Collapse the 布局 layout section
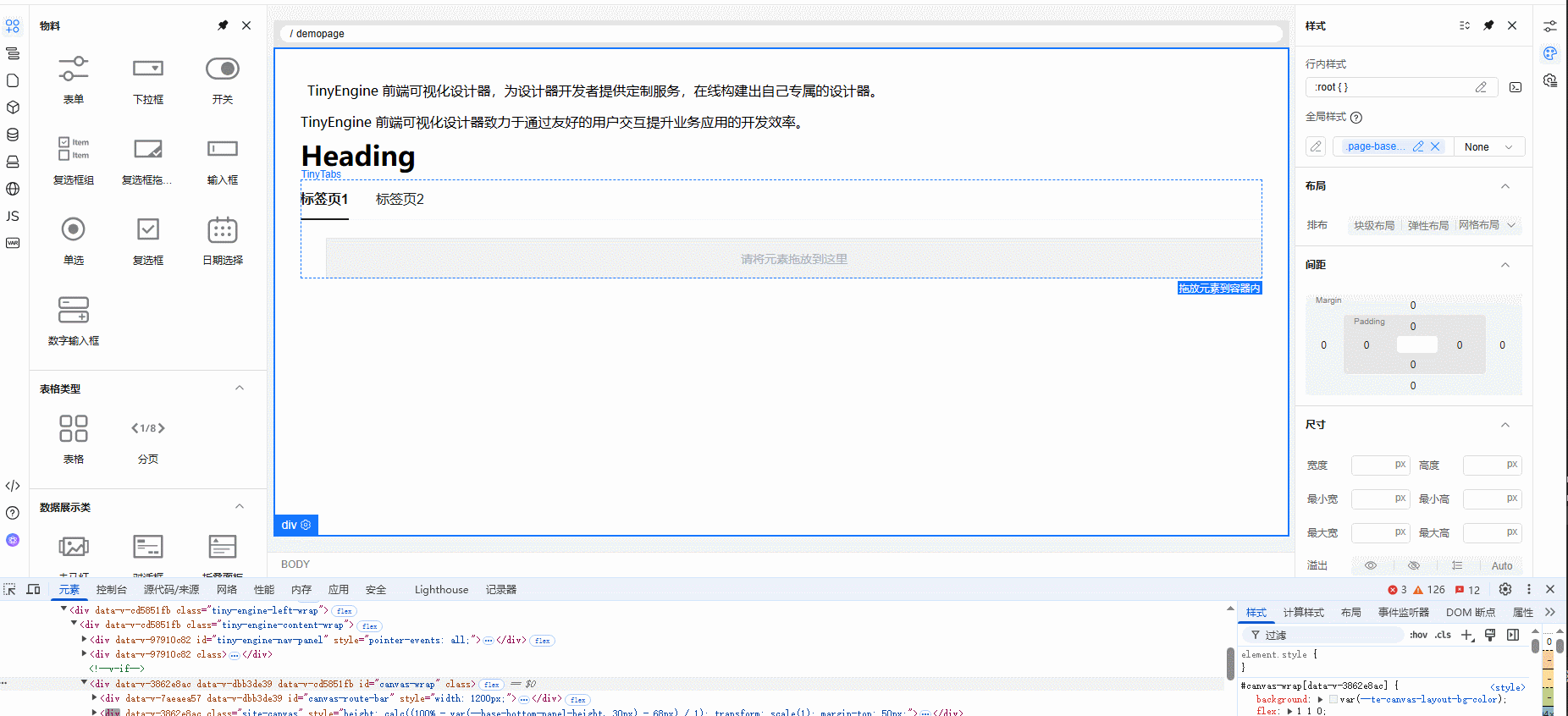The width and height of the screenshot is (1568, 716). (x=1505, y=186)
